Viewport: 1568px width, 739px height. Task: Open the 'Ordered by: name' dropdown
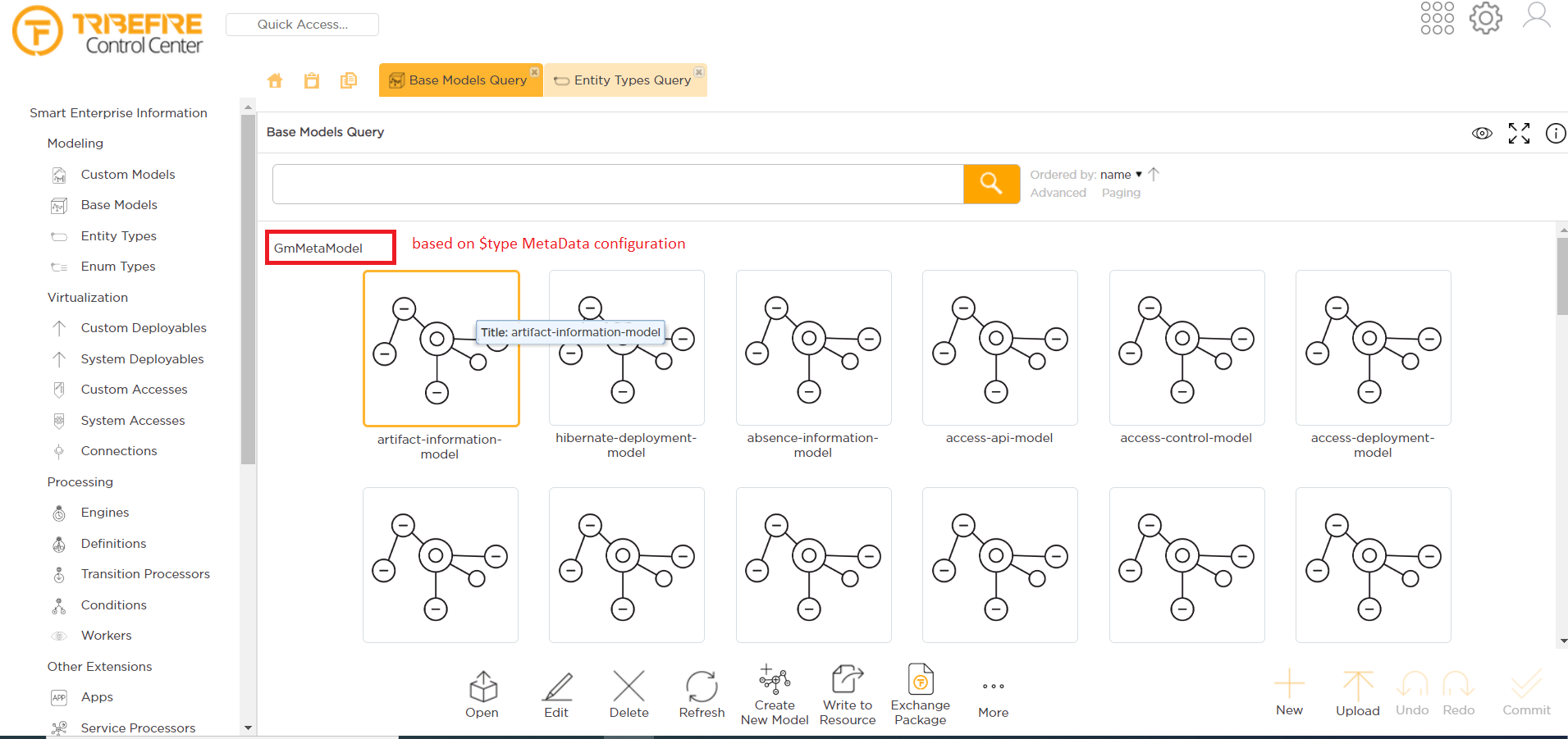(1120, 175)
